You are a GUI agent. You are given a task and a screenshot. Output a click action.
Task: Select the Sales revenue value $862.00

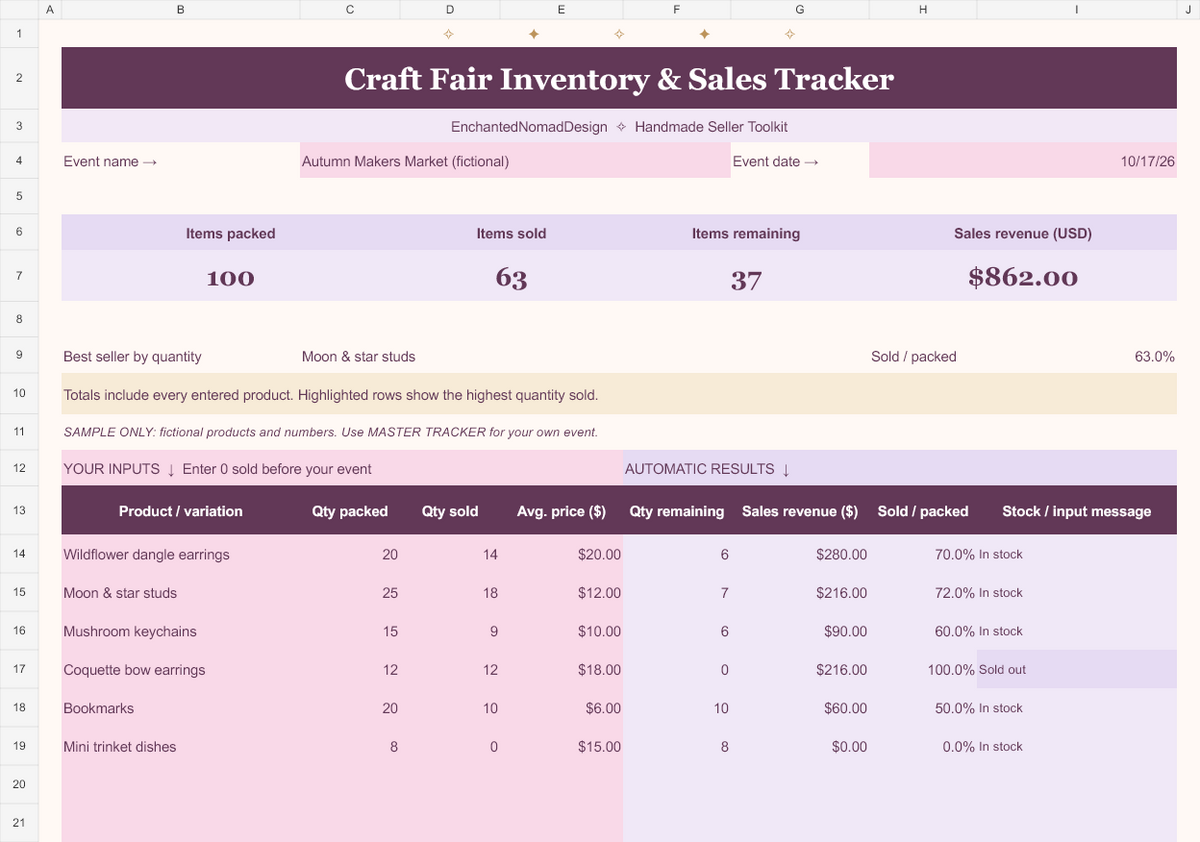point(1022,277)
